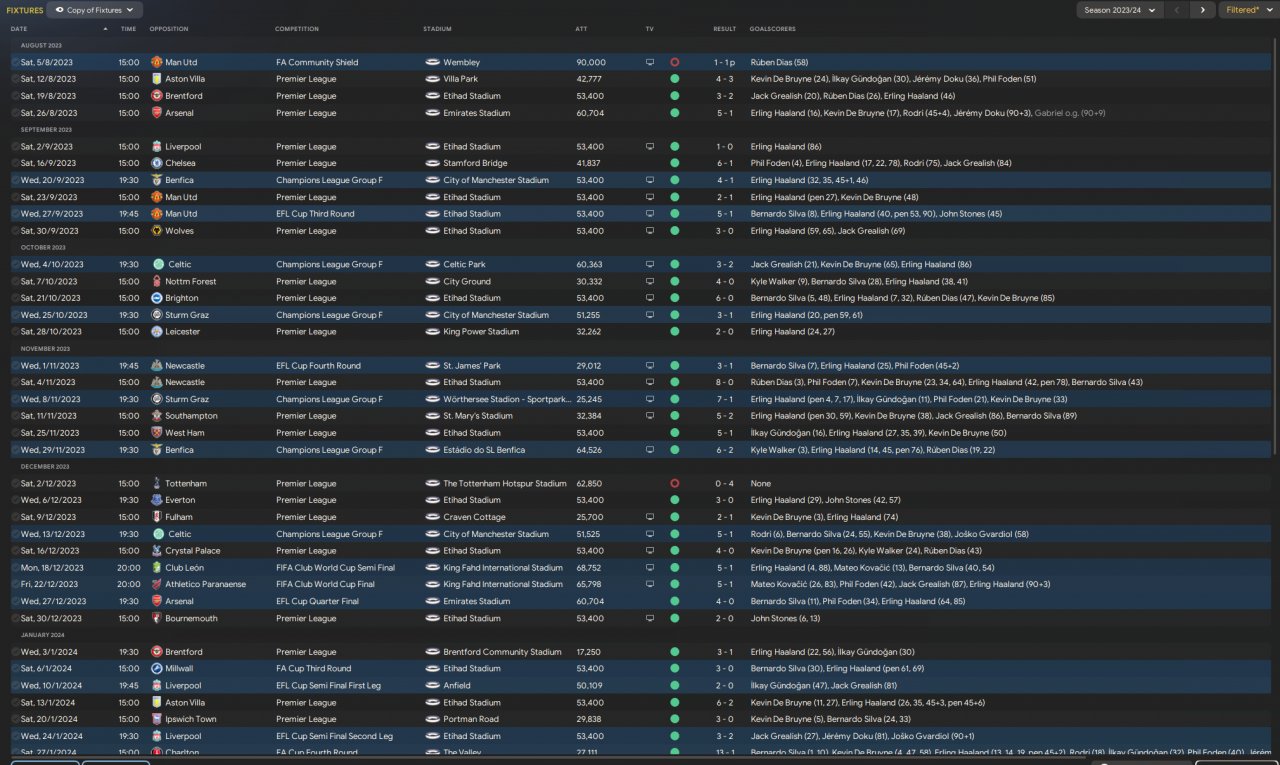Tick the selector circle for Sat, 4/11/2023
This screenshot has height=765, width=1280.
[15, 382]
